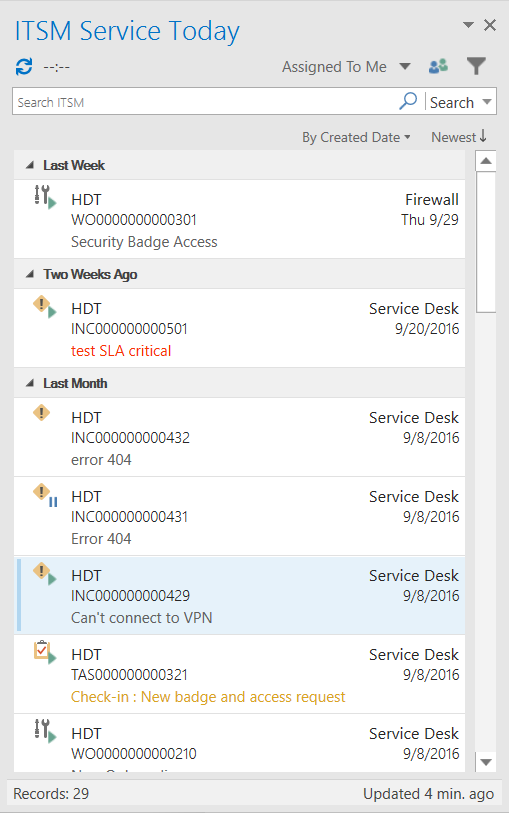
Task: Click the incident icon for INC000000000501
Action: click(45, 306)
